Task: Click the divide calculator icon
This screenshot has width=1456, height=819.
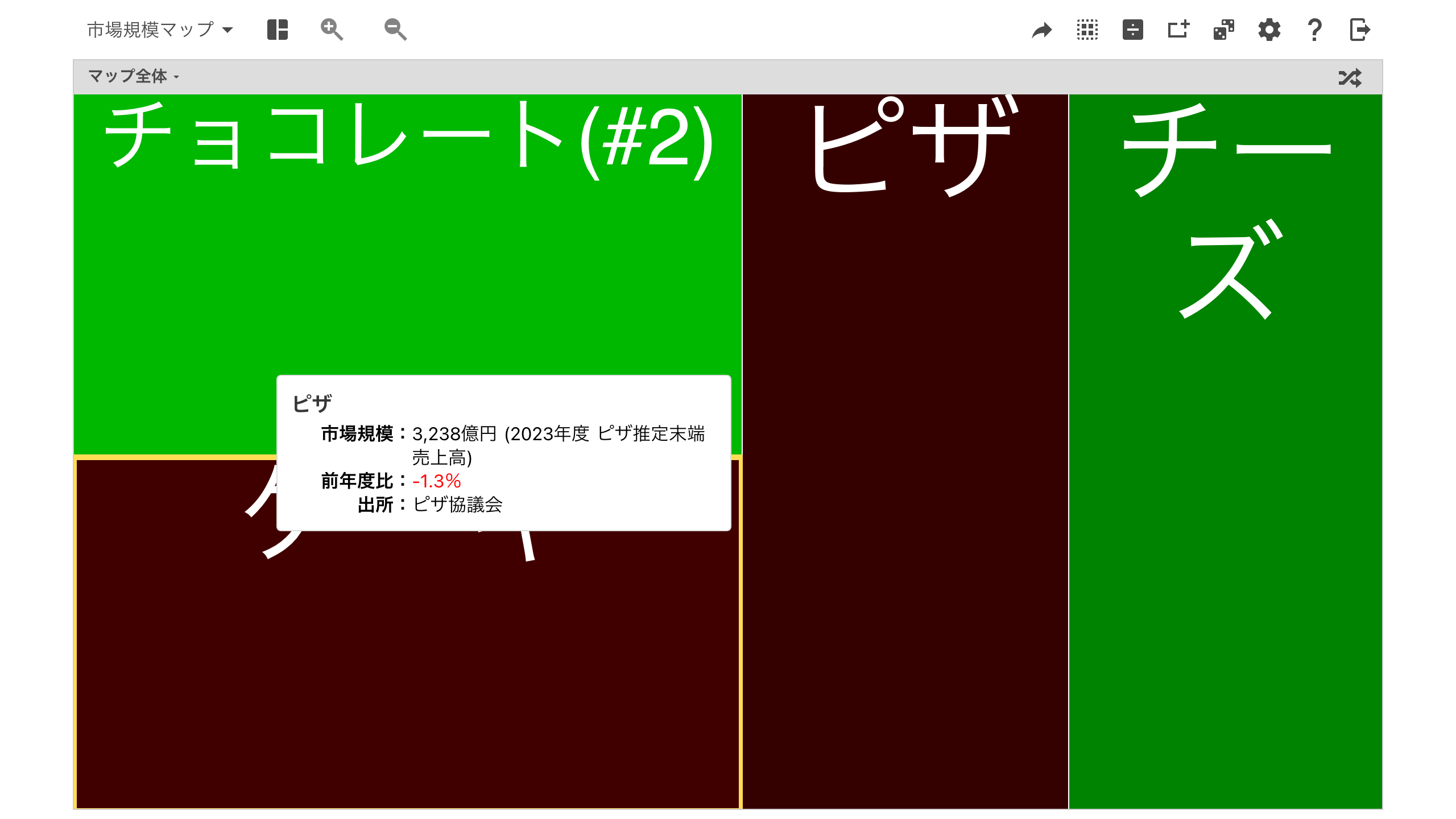Action: pyautogui.click(x=1133, y=30)
